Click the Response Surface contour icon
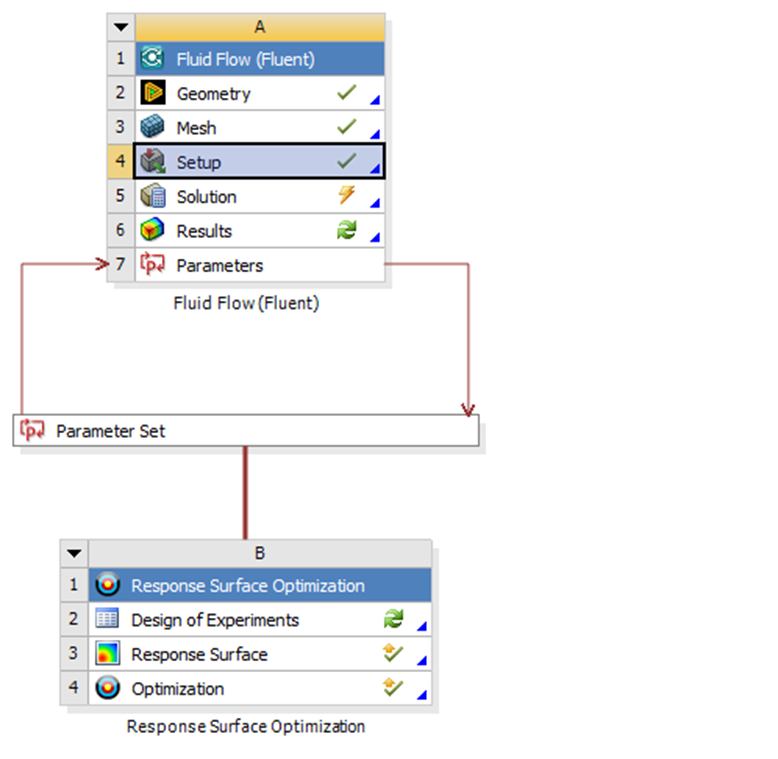The image size is (778, 759). 107,653
